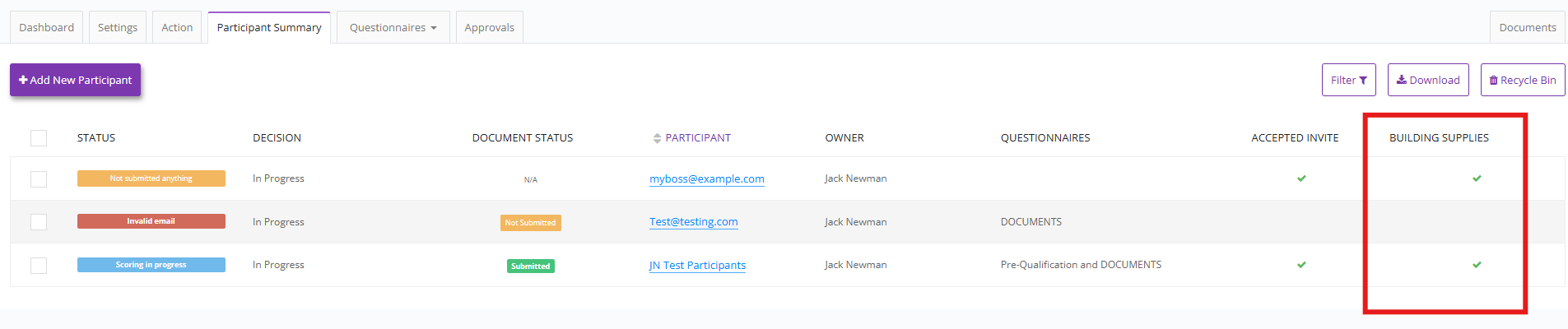Screen dimensions: 1568x329
Task: Click Building Supplies checkmark for JN Test Participants
Action: coord(1477,265)
